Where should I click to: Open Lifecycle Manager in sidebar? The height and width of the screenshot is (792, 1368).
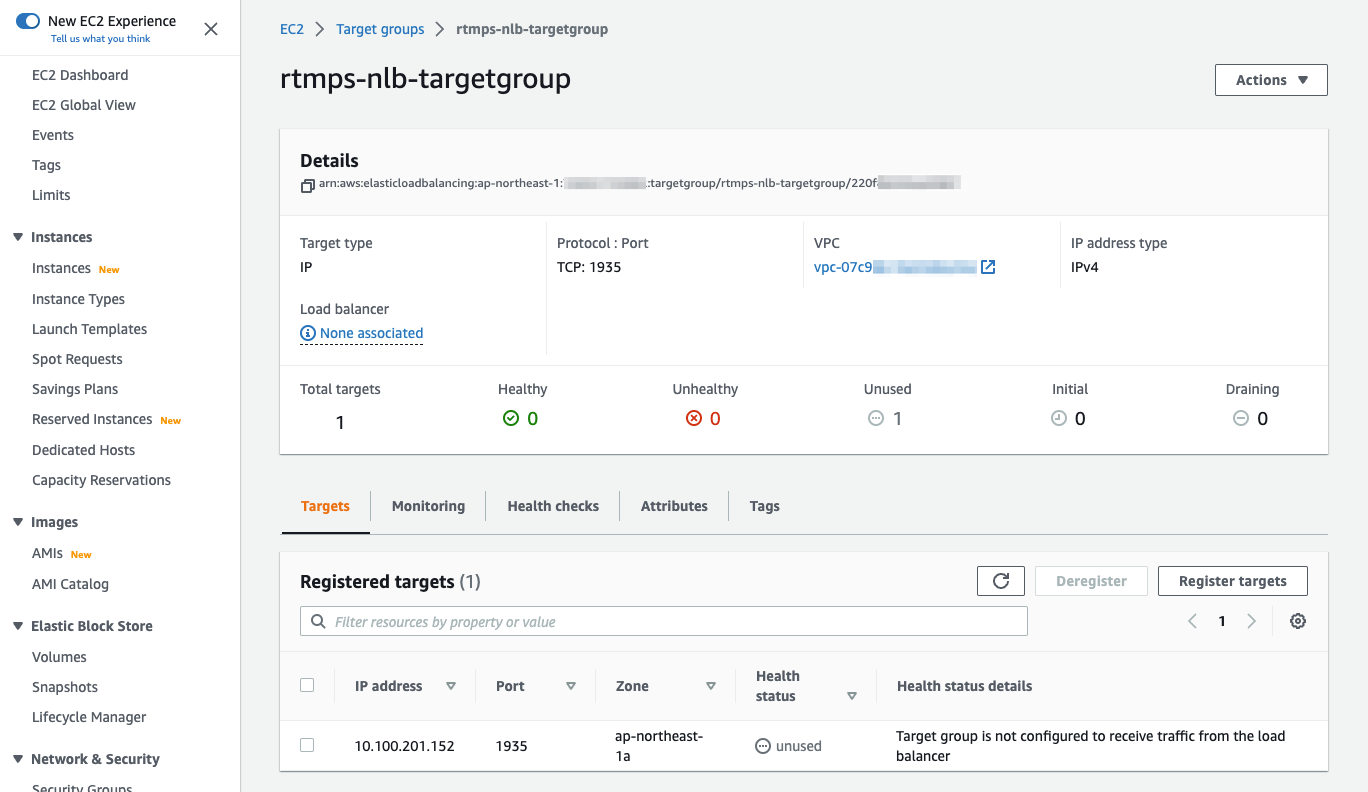tap(89, 717)
